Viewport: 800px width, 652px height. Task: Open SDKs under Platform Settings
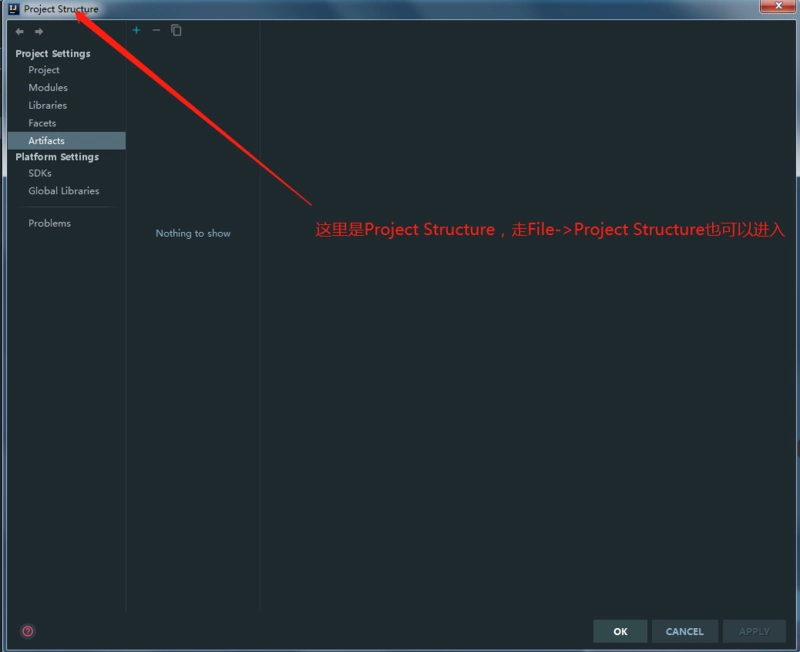(x=40, y=173)
